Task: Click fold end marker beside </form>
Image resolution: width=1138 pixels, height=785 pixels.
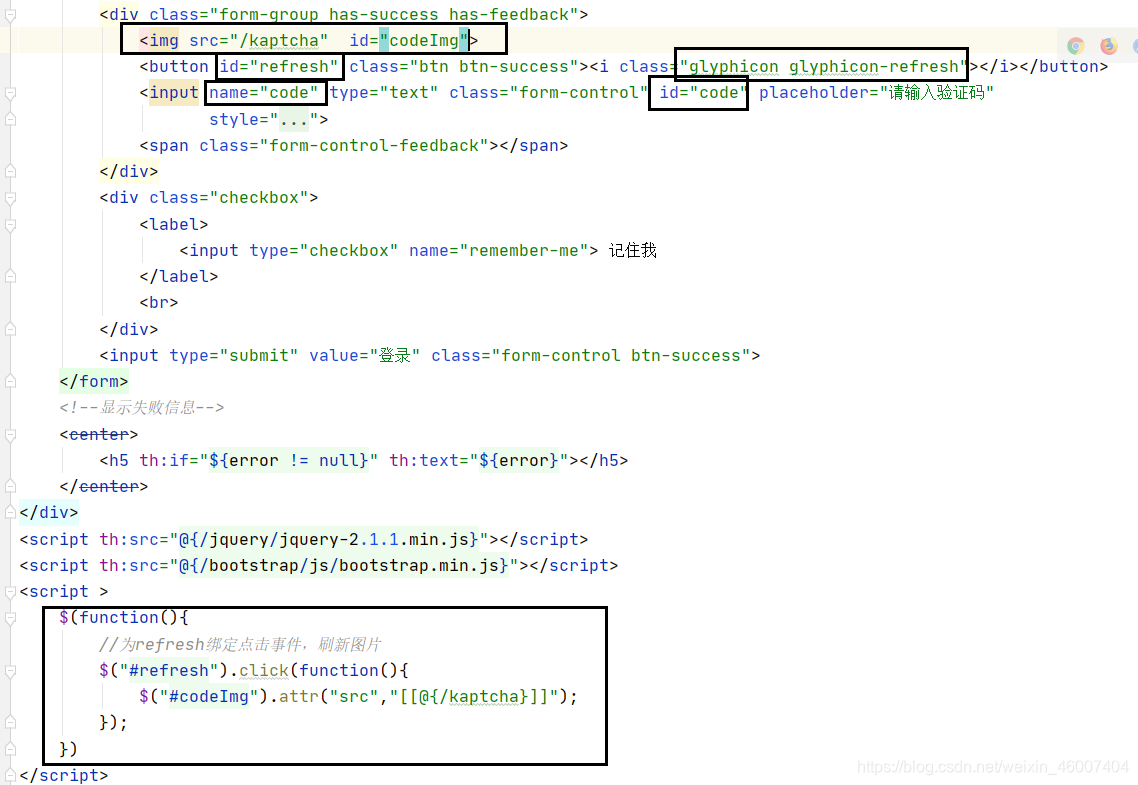Action: (10, 382)
